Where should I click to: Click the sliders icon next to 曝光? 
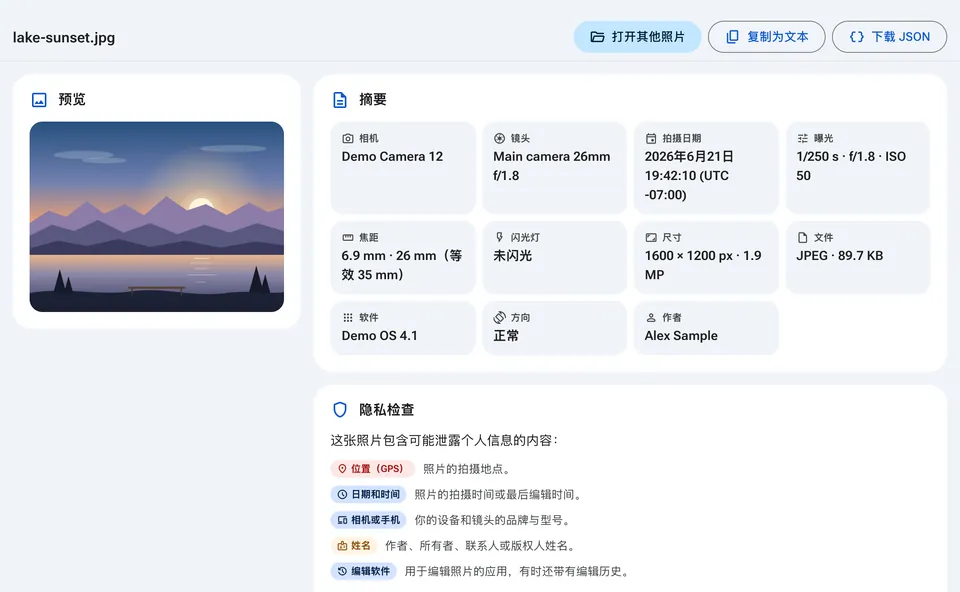click(803, 138)
